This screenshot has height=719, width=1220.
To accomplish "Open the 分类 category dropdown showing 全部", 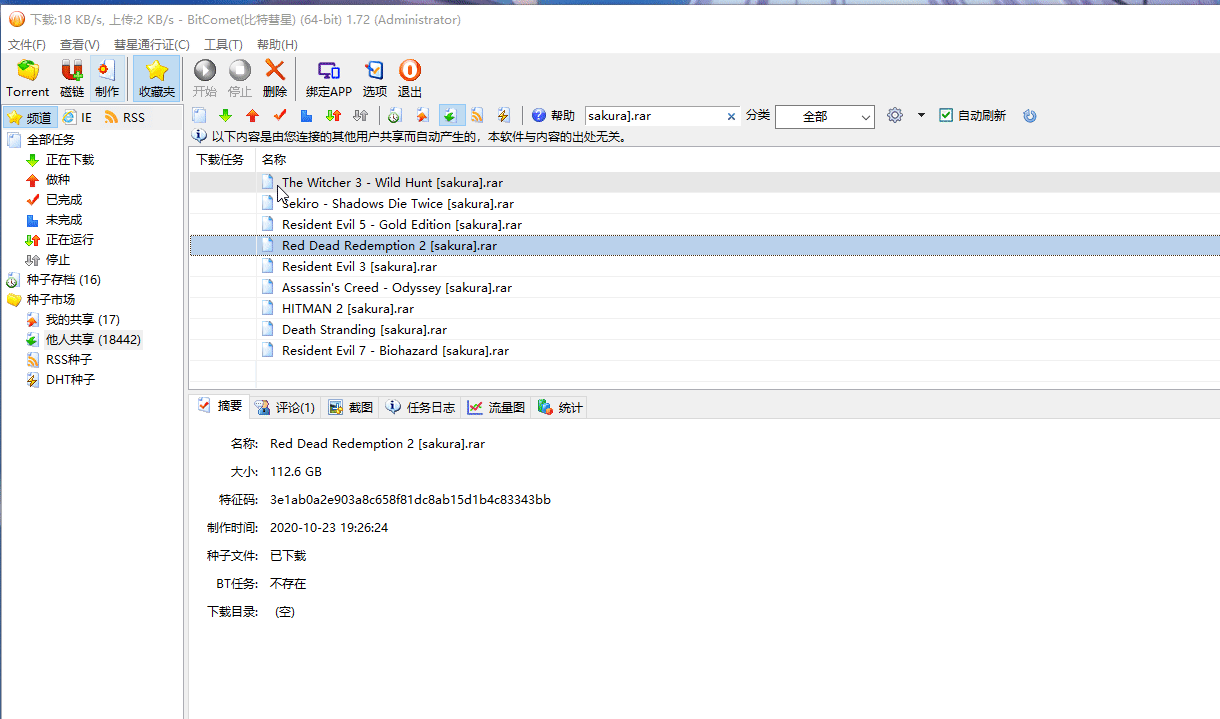I will 825,116.
